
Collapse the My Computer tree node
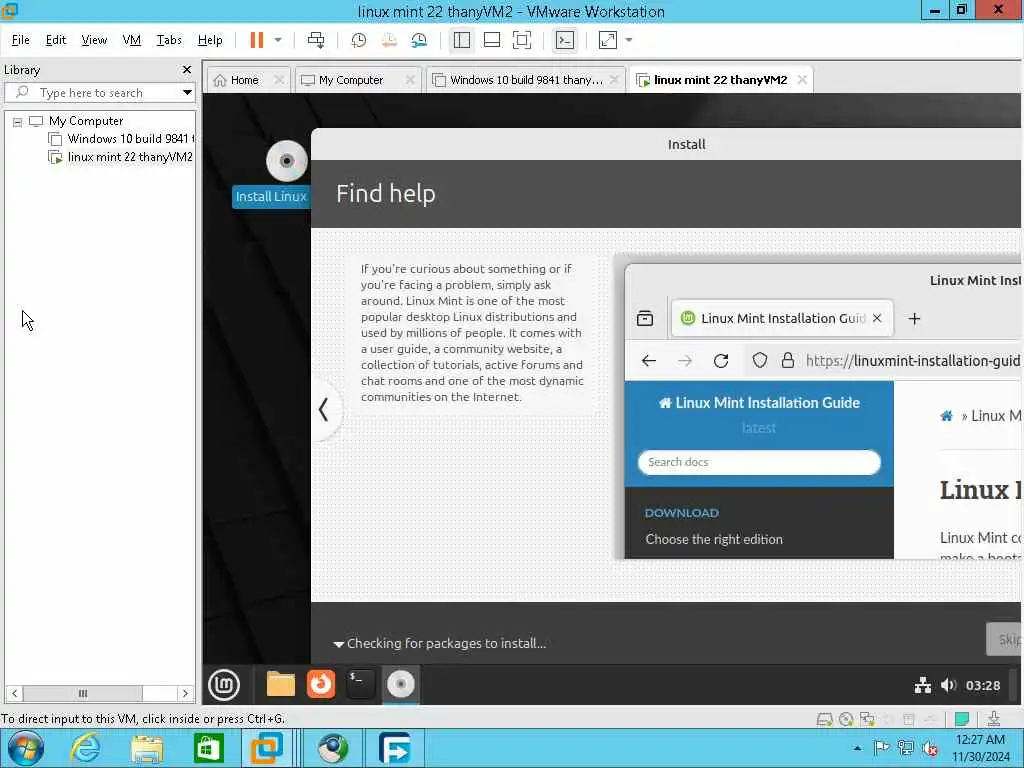tap(18, 121)
